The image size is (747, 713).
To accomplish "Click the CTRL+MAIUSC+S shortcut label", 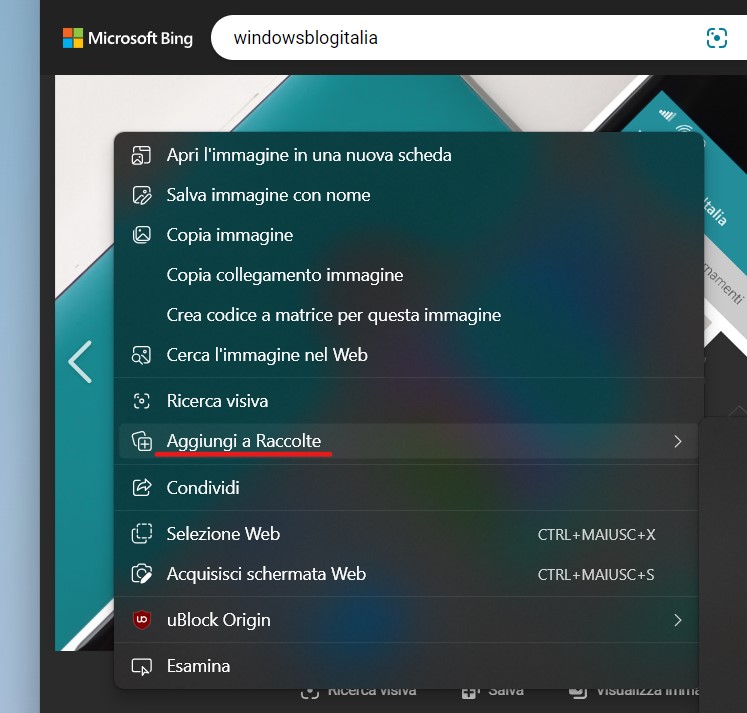I will point(596,575).
